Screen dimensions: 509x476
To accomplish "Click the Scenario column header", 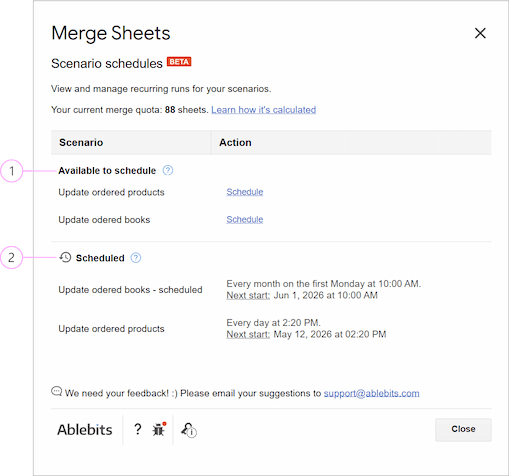I will (81, 142).
